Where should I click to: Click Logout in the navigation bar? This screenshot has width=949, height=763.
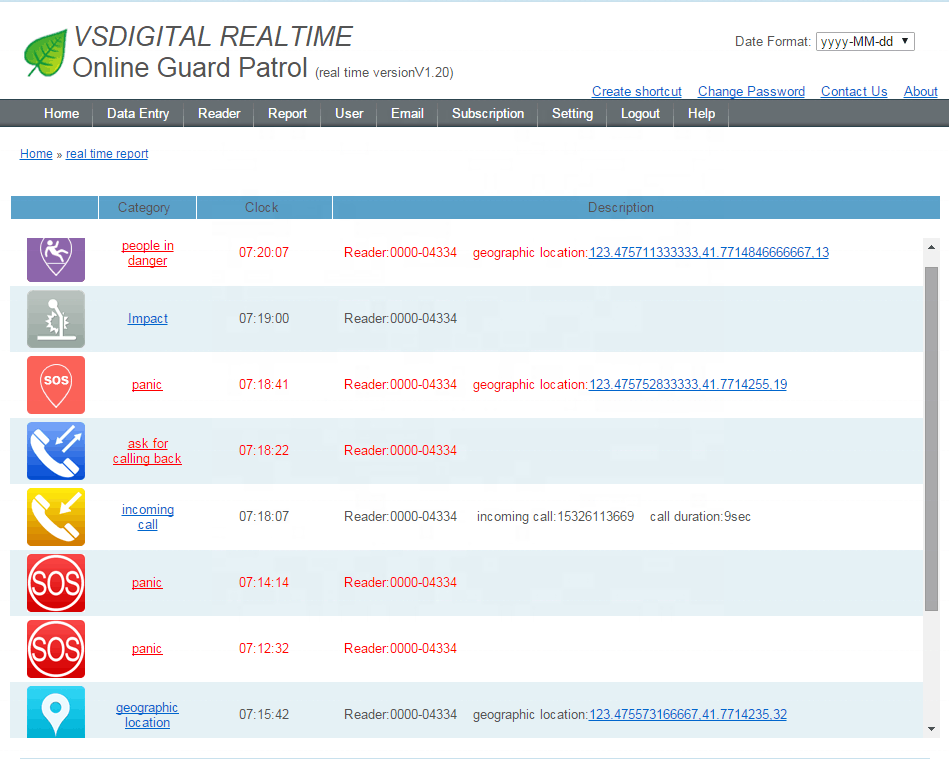click(640, 114)
